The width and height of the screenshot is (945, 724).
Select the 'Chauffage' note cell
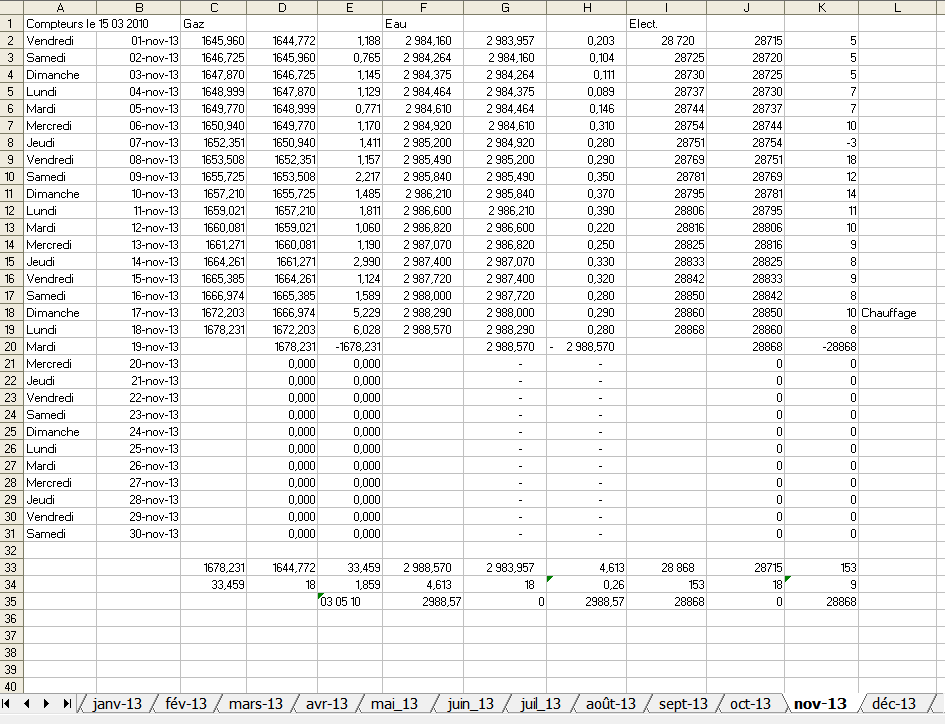(897, 313)
